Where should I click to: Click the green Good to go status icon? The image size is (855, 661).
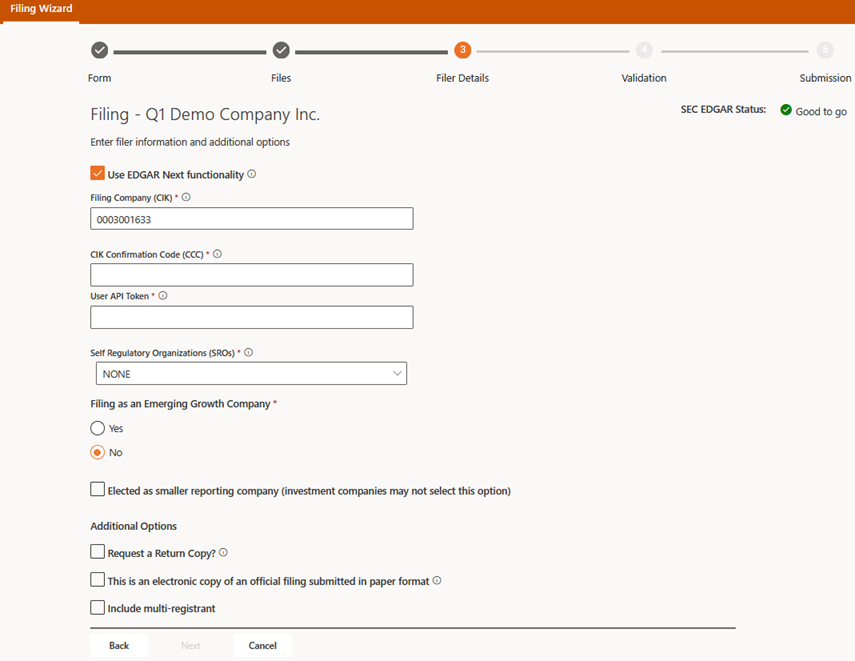click(786, 110)
